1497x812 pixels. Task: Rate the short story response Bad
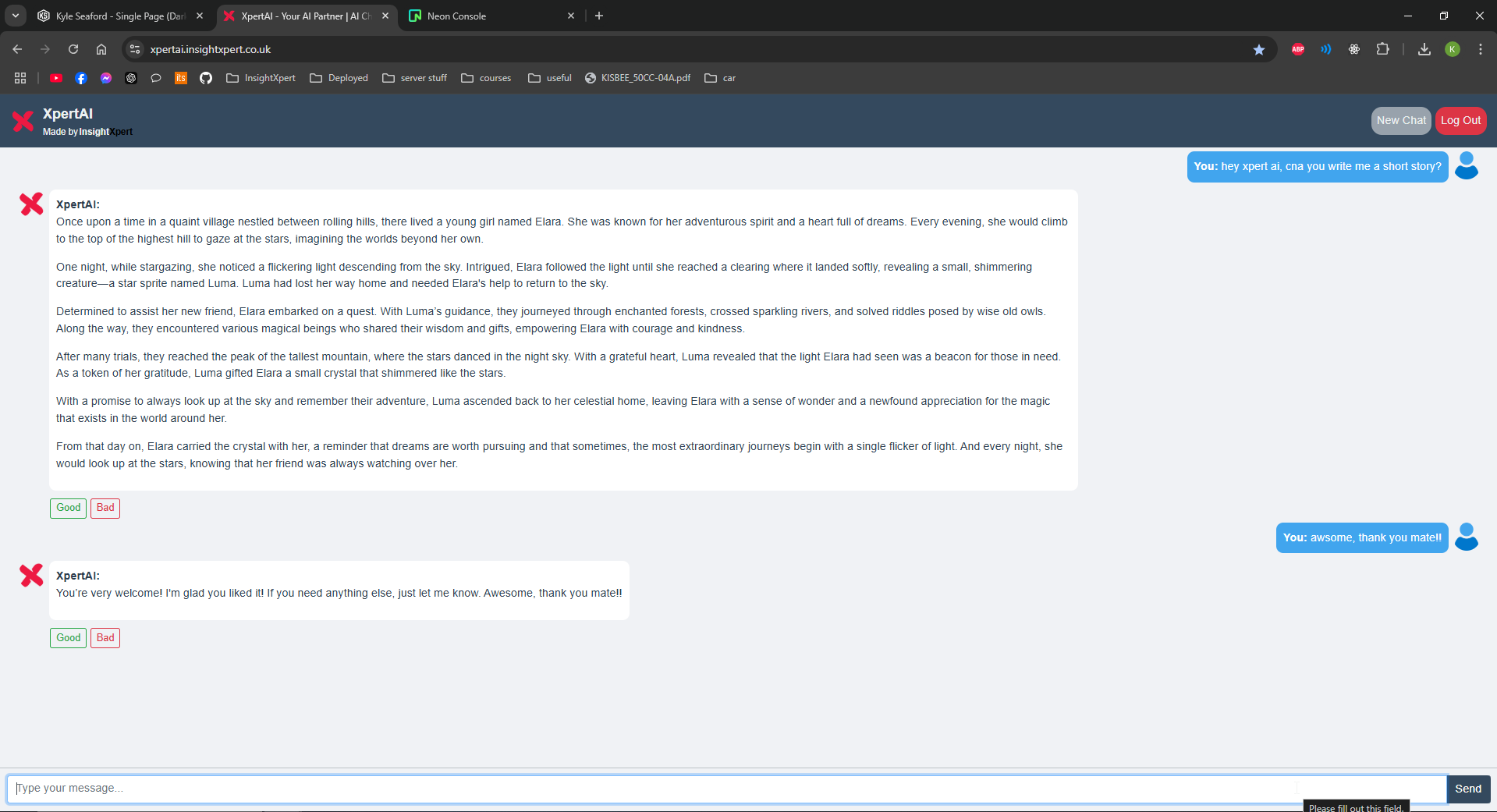[x=105, y=508]
